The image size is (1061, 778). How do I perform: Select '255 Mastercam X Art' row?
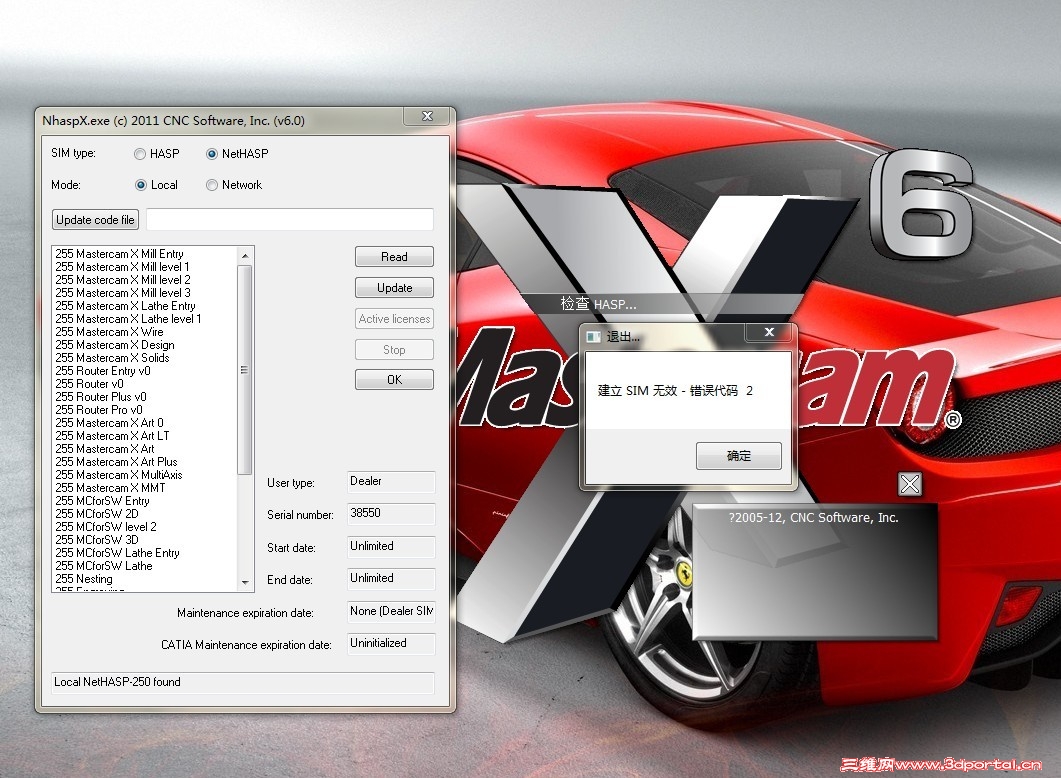click(x=145, y=449)
